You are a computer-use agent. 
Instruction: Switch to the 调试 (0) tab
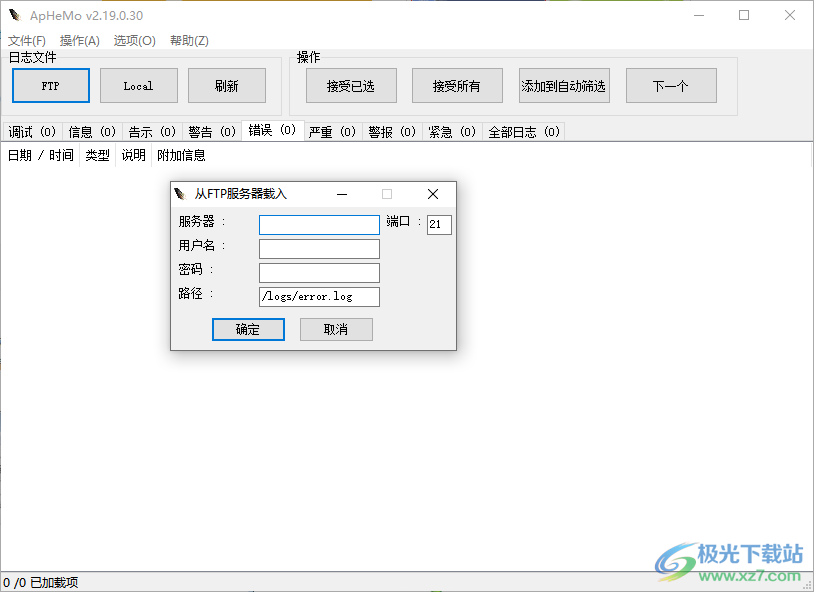coord(32,132)
